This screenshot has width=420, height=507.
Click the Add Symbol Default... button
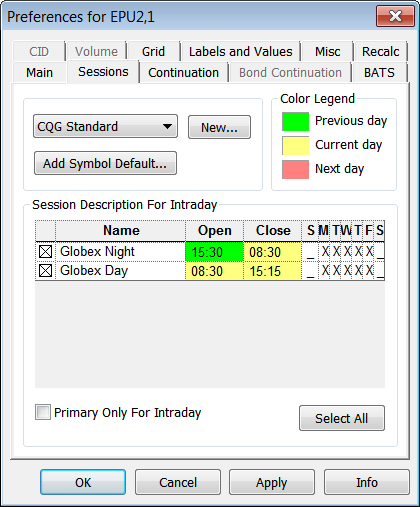[x=105, y=163]
